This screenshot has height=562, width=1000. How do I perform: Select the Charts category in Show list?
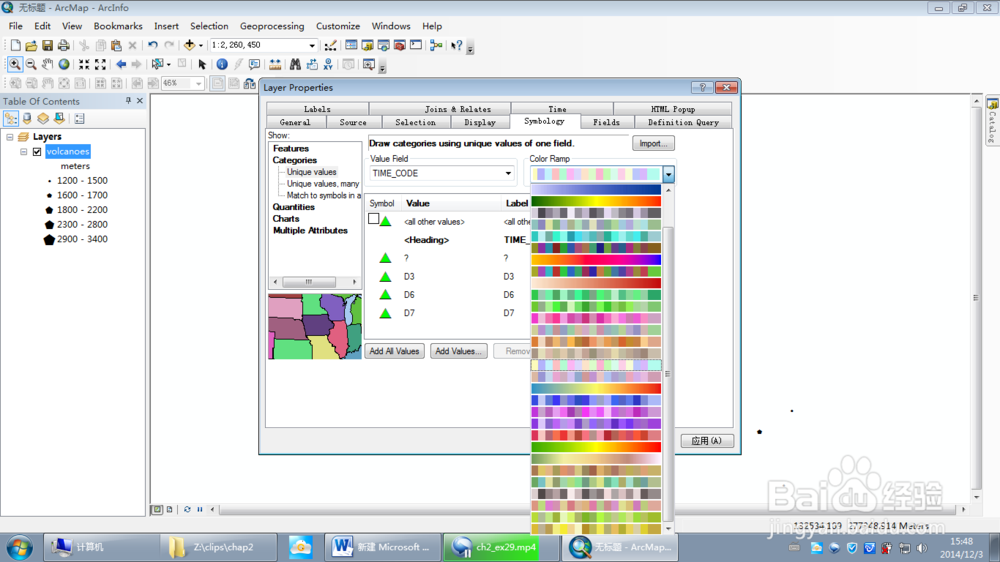286,219
